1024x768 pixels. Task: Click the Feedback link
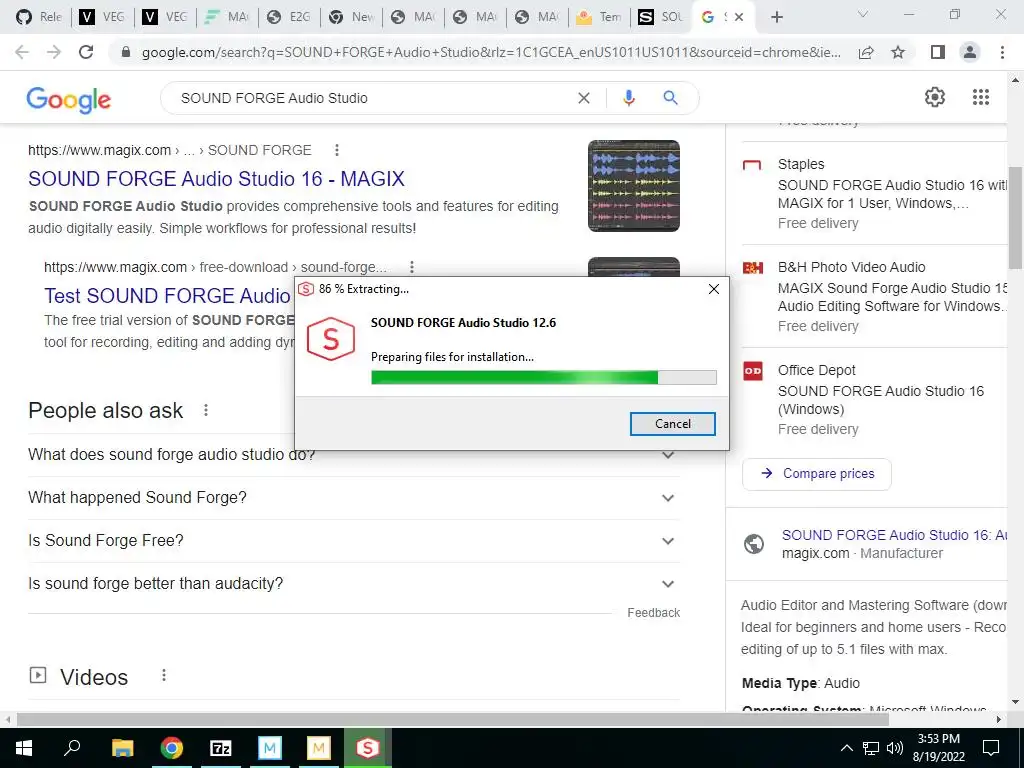(654, 613)
